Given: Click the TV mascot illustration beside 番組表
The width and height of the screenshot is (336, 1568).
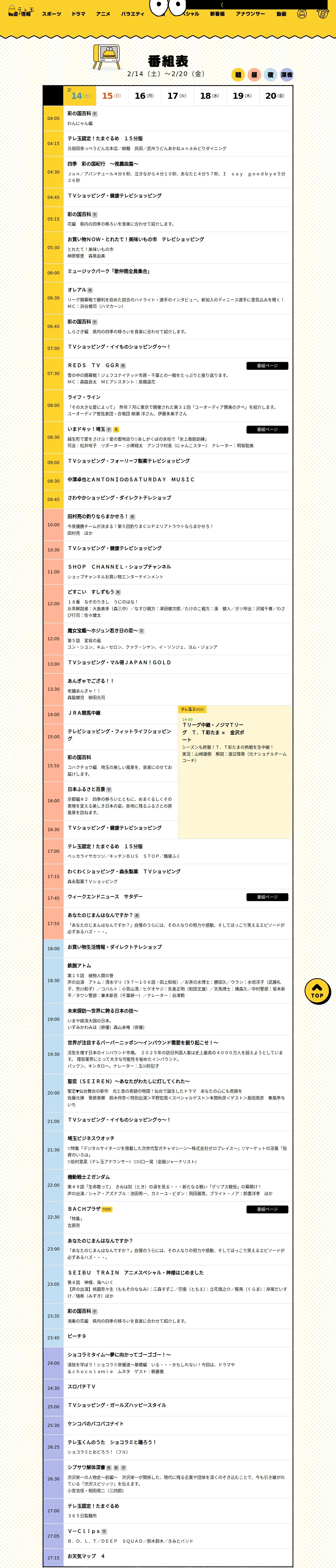Looking at the screenshot, I should [107, 57].
